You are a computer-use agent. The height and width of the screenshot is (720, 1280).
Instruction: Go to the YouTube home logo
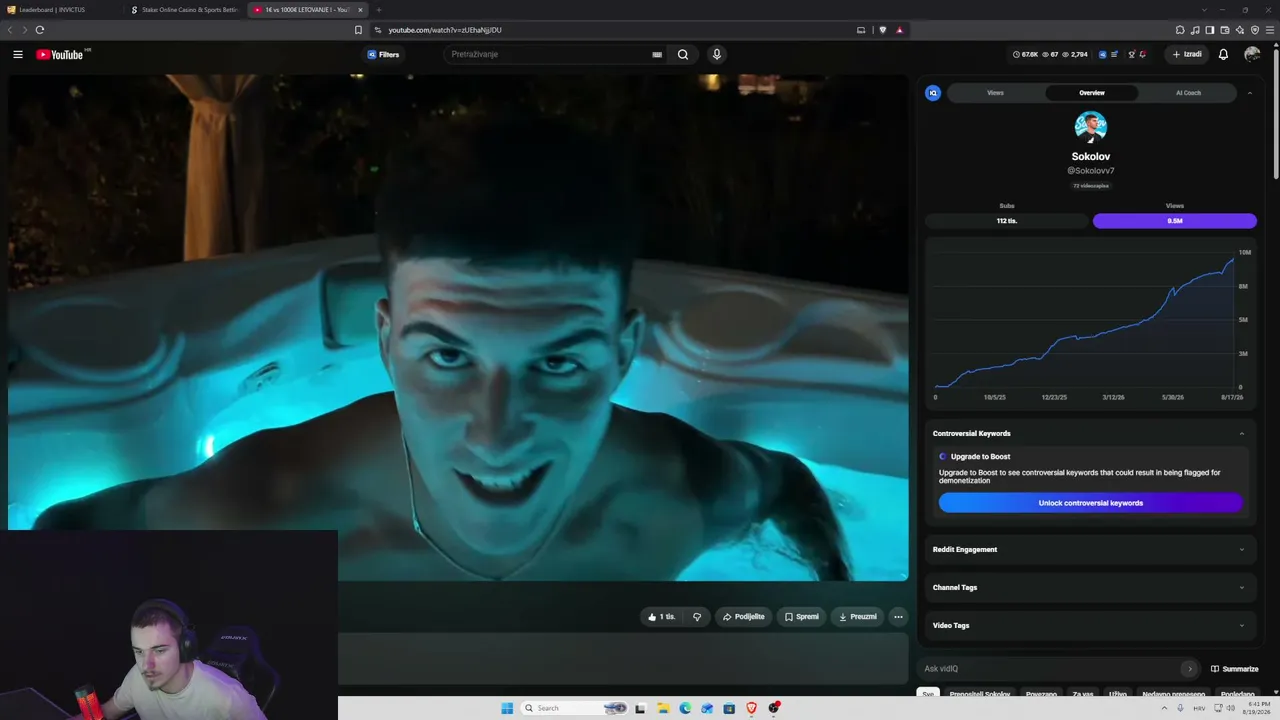[x=60, y=54]
